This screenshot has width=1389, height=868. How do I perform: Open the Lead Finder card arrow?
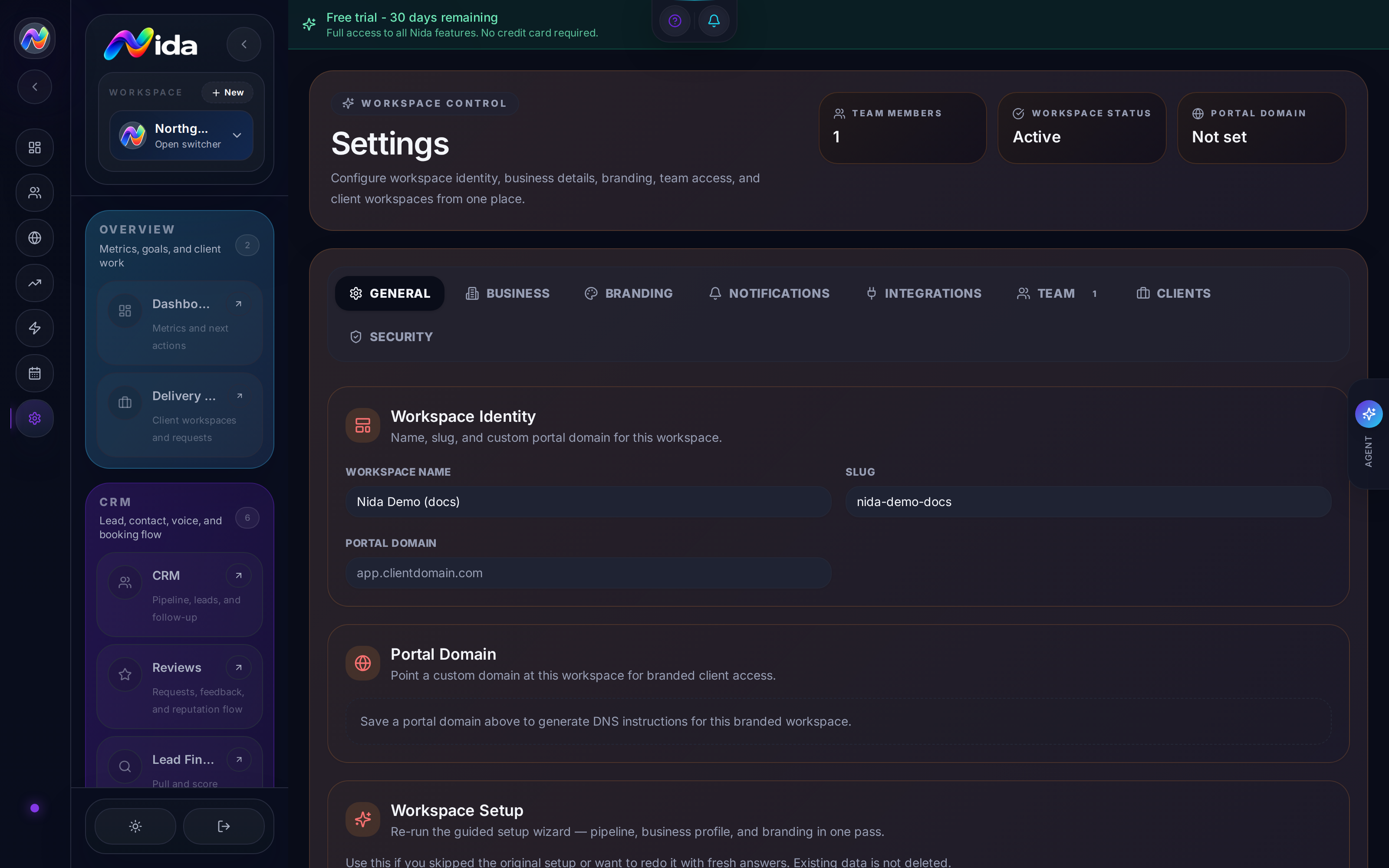click(239, 759)
